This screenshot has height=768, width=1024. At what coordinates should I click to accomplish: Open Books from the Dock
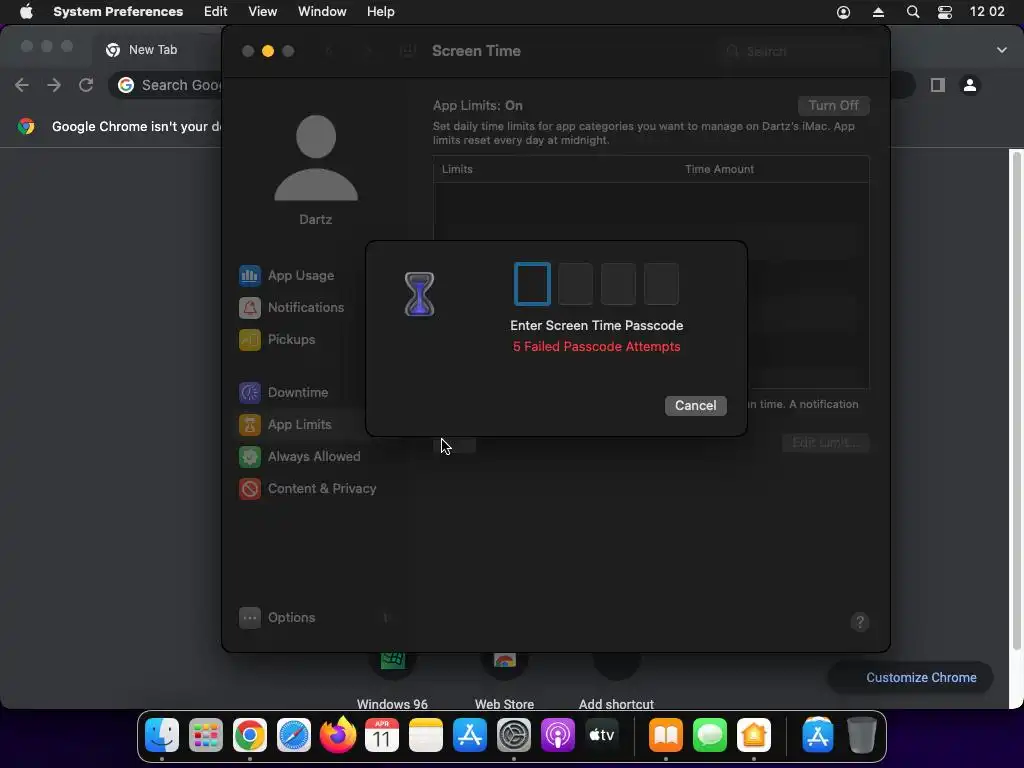point(665,735)
